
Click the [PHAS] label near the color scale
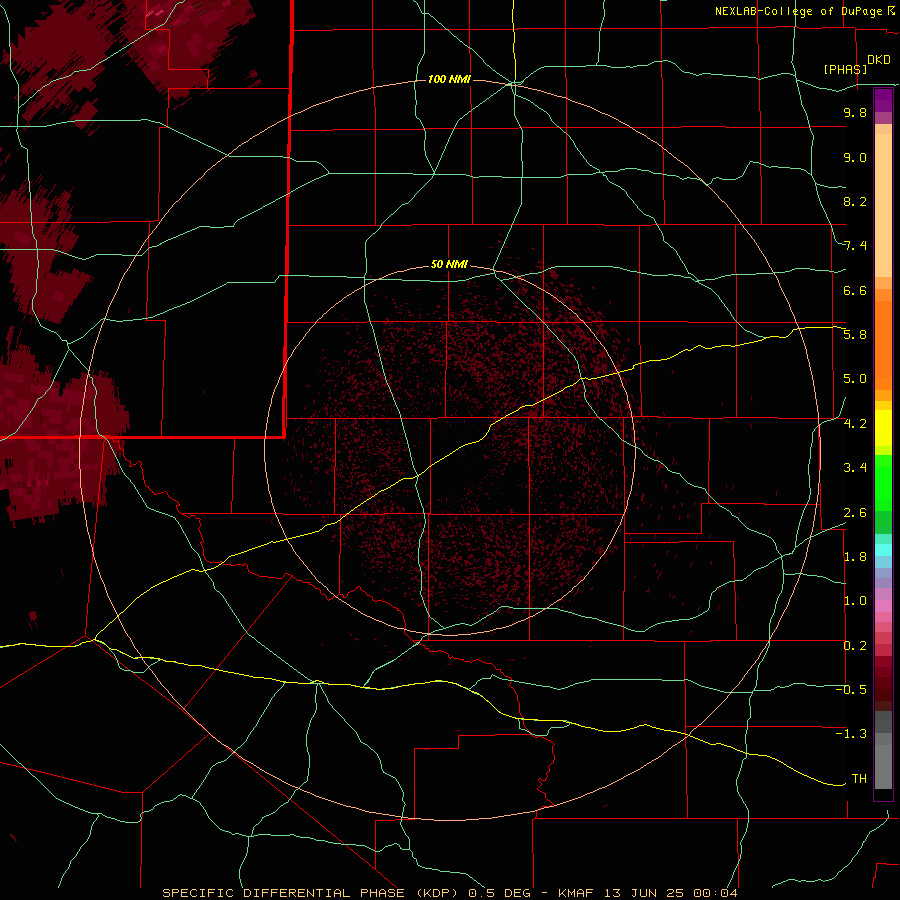845,69
